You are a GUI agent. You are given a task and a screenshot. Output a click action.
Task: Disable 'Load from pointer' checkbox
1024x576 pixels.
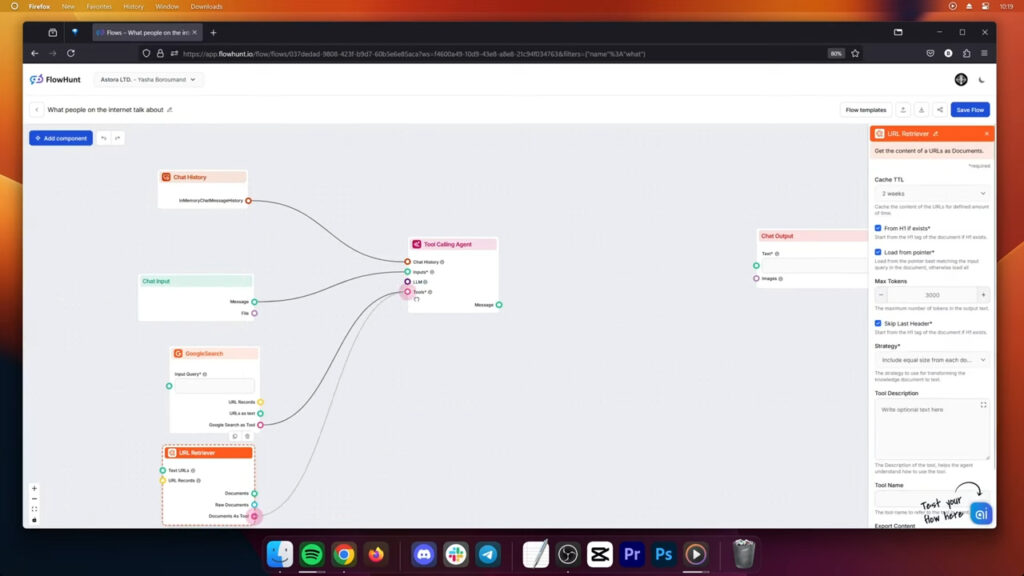(877, 253)
